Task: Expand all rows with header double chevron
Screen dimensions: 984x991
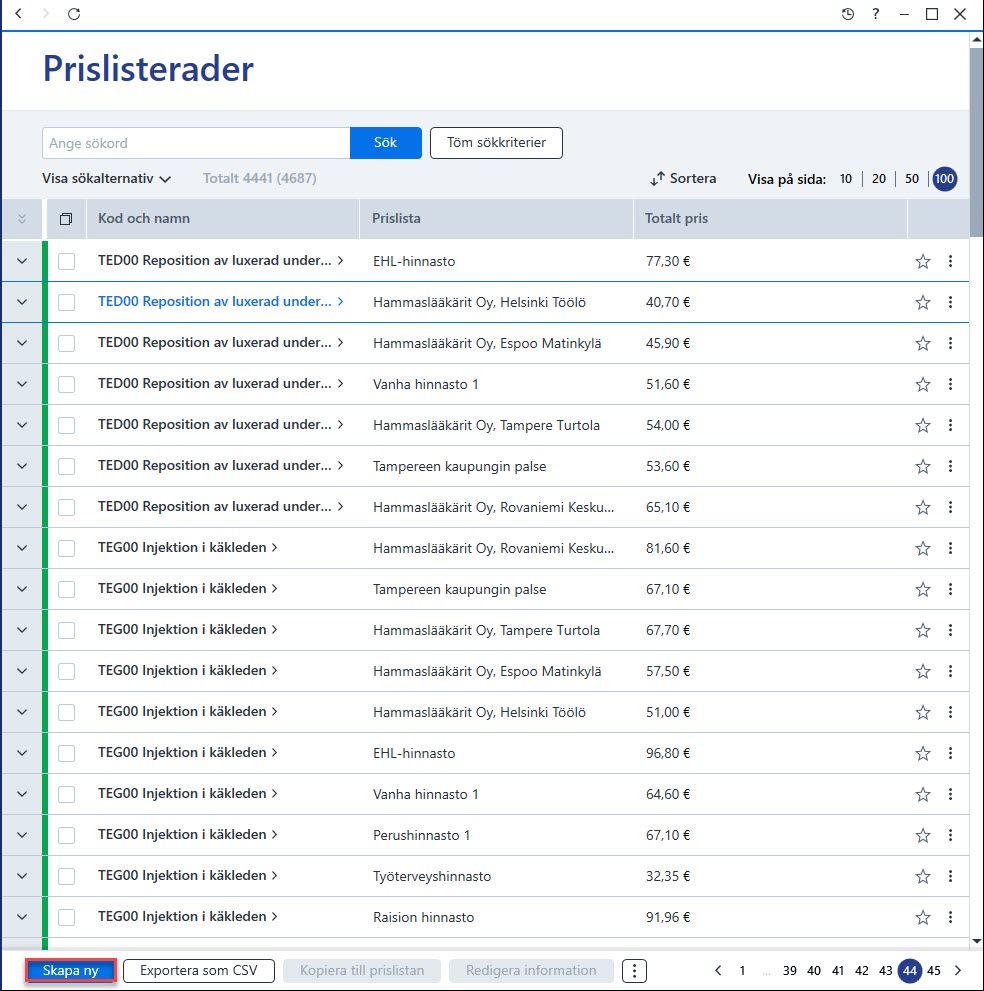Action: coord(21,219)
